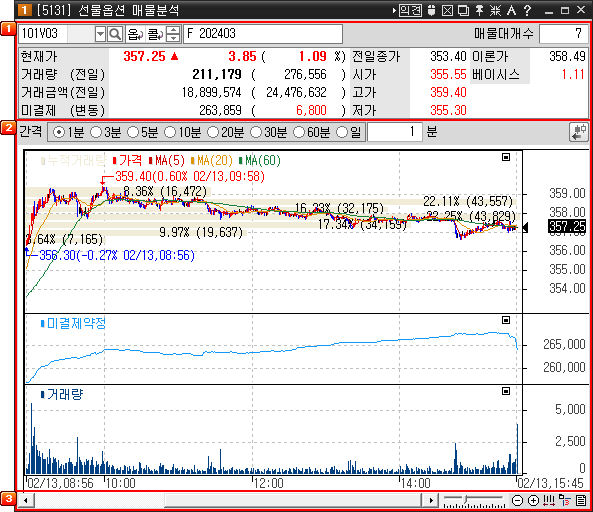Click the pin icon in title bar
Screen dimensions: 593x512
pos(480,10)
